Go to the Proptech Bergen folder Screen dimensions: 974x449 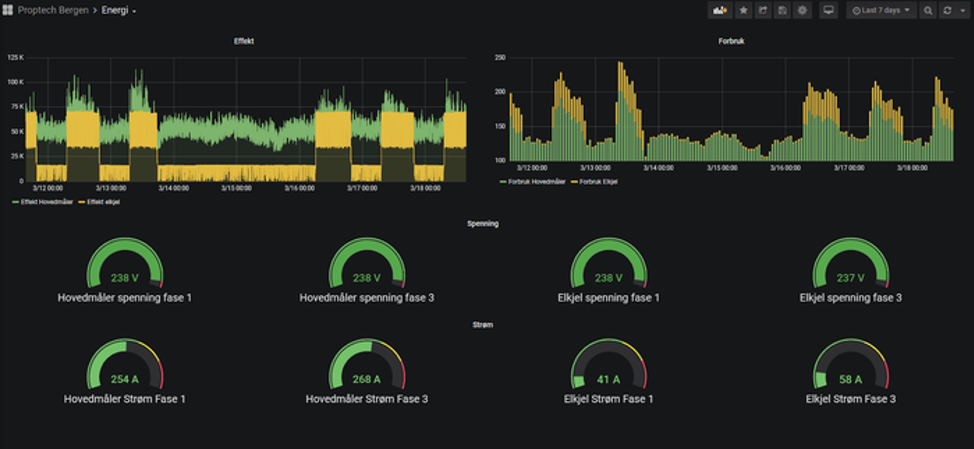click(54, 10)
